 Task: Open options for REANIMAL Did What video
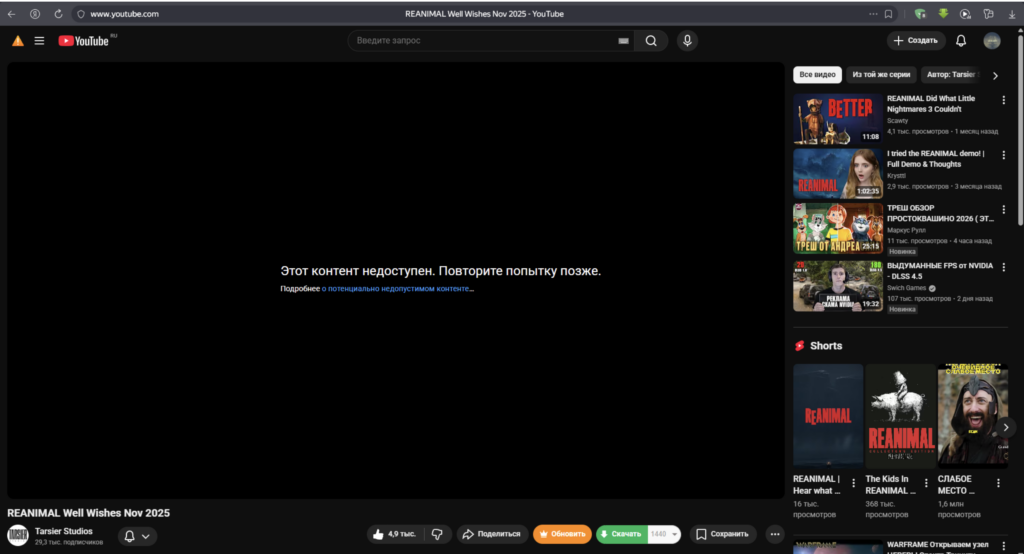(1004, 100)
